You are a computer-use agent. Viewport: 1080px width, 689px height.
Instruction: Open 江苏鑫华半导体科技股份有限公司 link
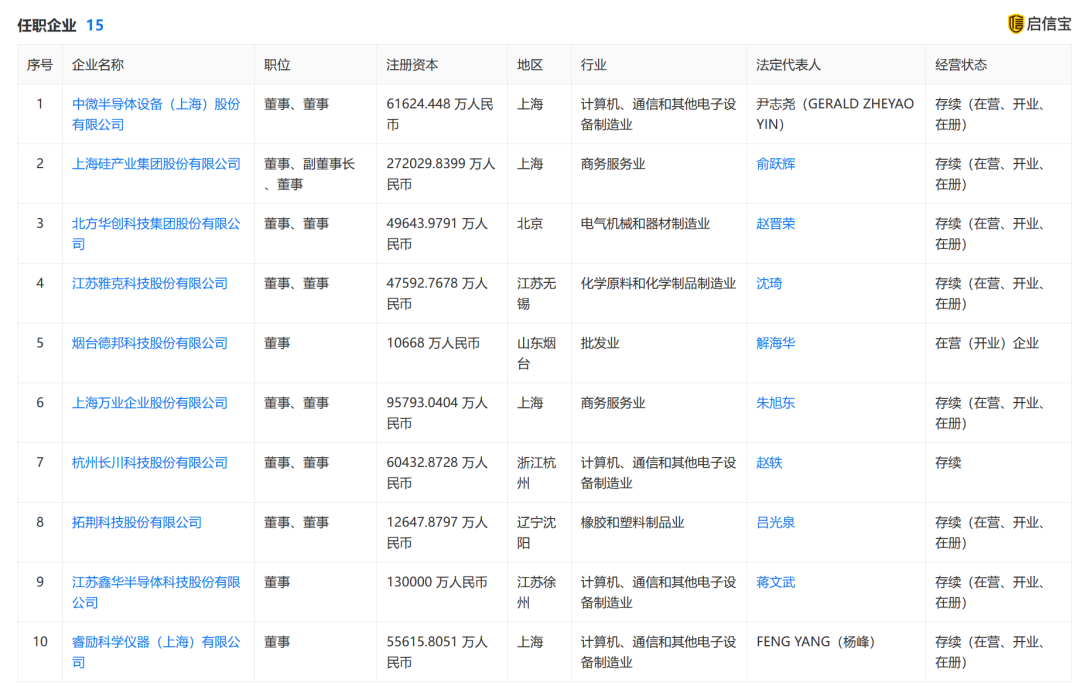156,593
